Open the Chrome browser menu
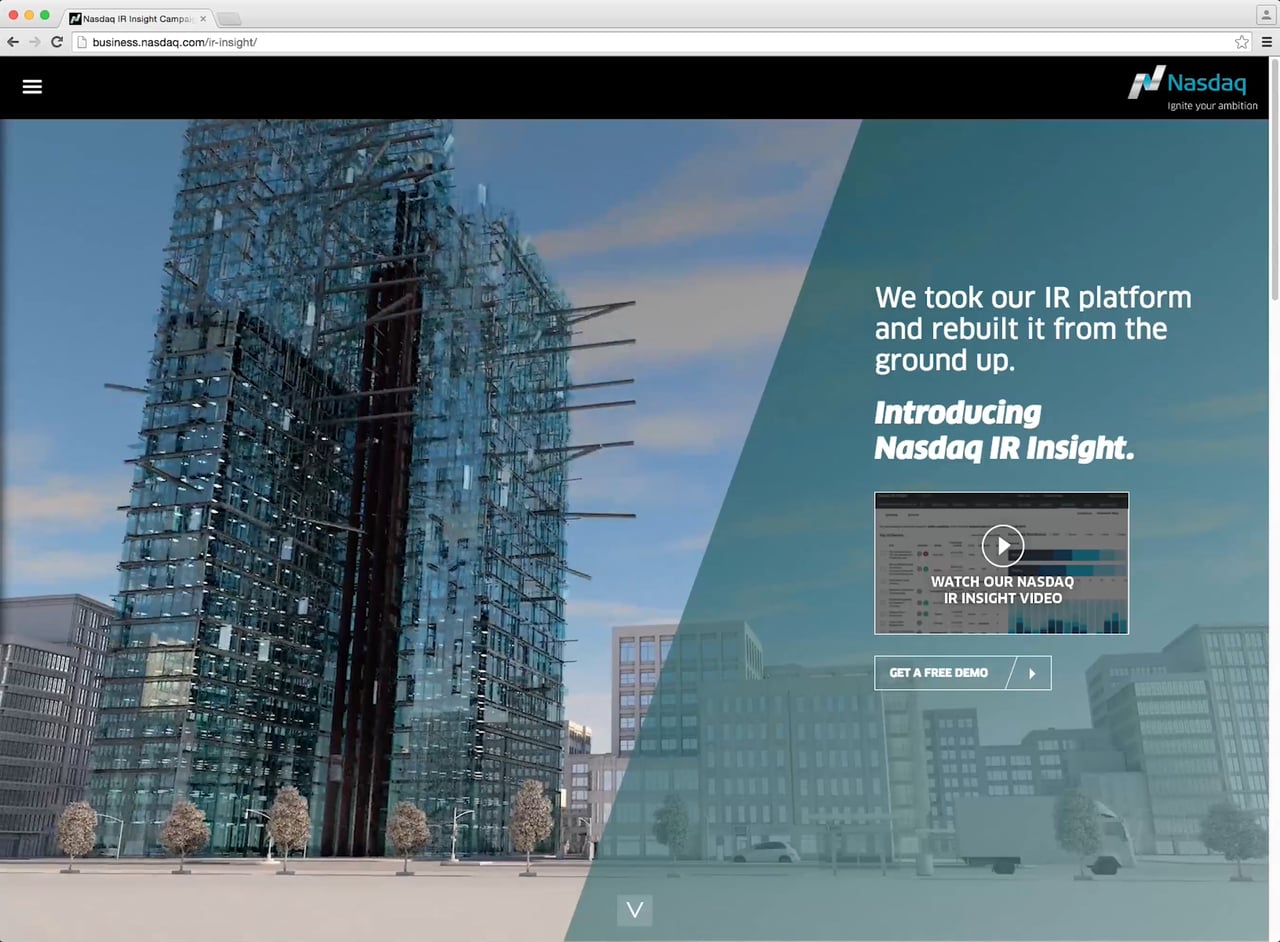The image size is (1280, 942). [x=1266, y=42]
